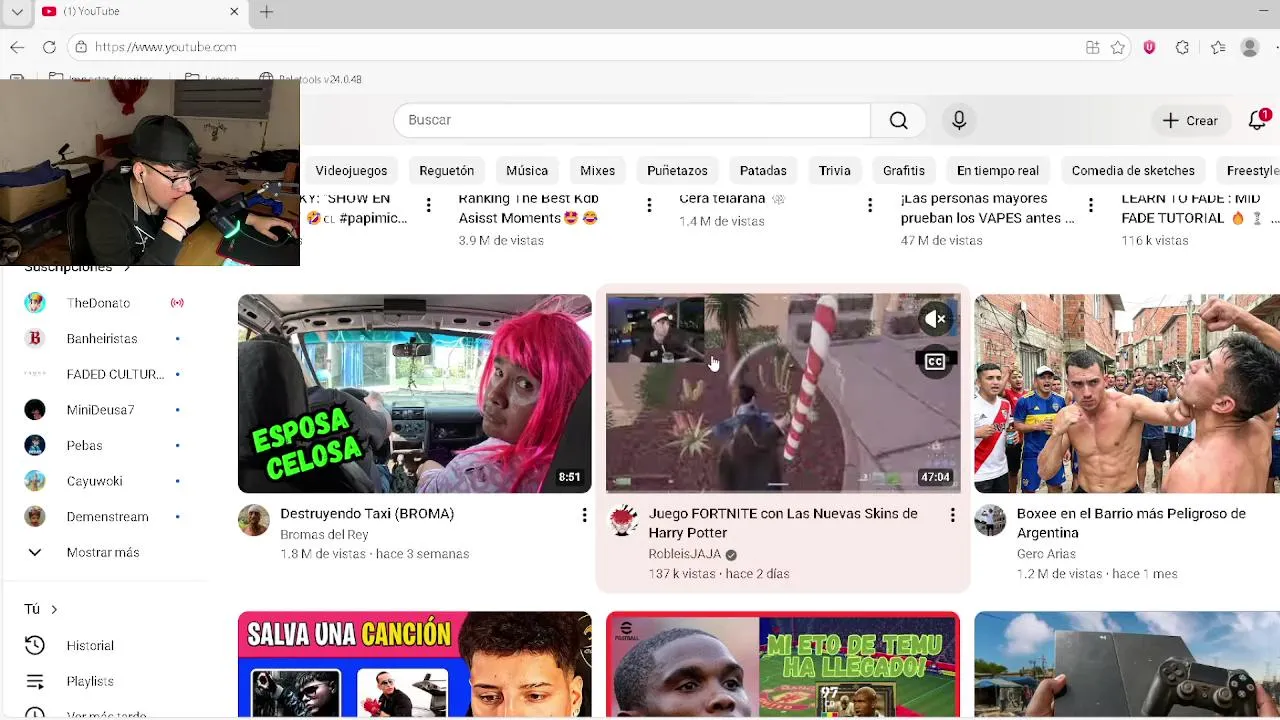Open Juego FORTNITE Harry Potter video title

coord(783,523)
